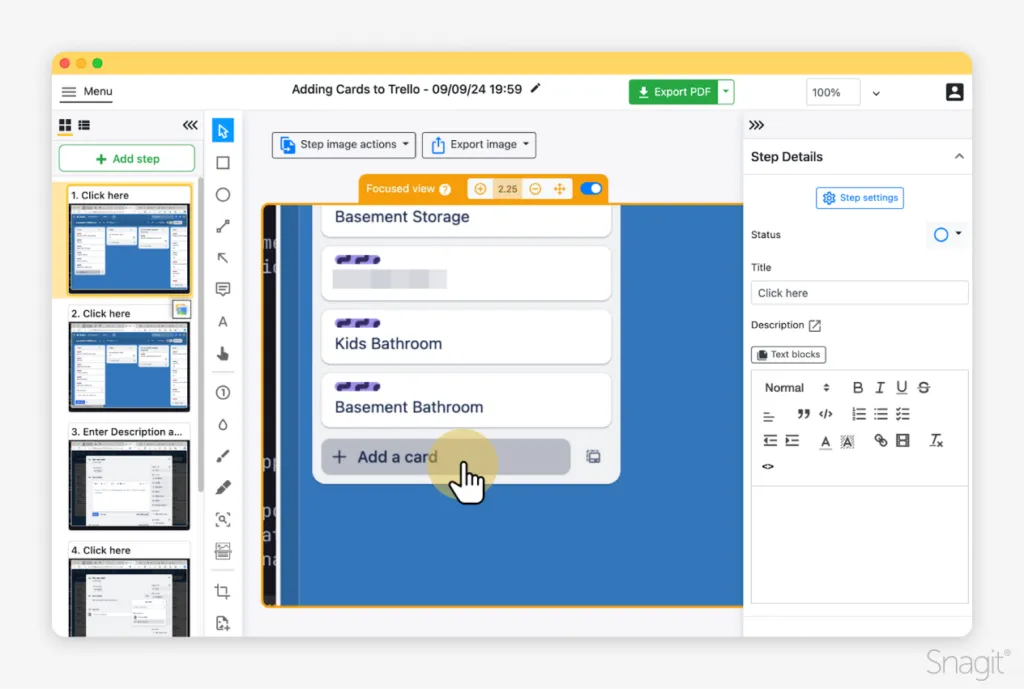Select the brush tool
The height and width of the screenshot is (689, 1024).
(x=223, y=456)
